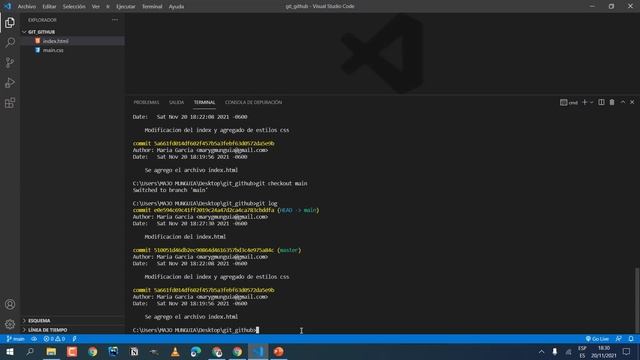Image resolution: width=640 pixels, height=360 pixels.
Task: Open the Source Control view
Action: 10,62
